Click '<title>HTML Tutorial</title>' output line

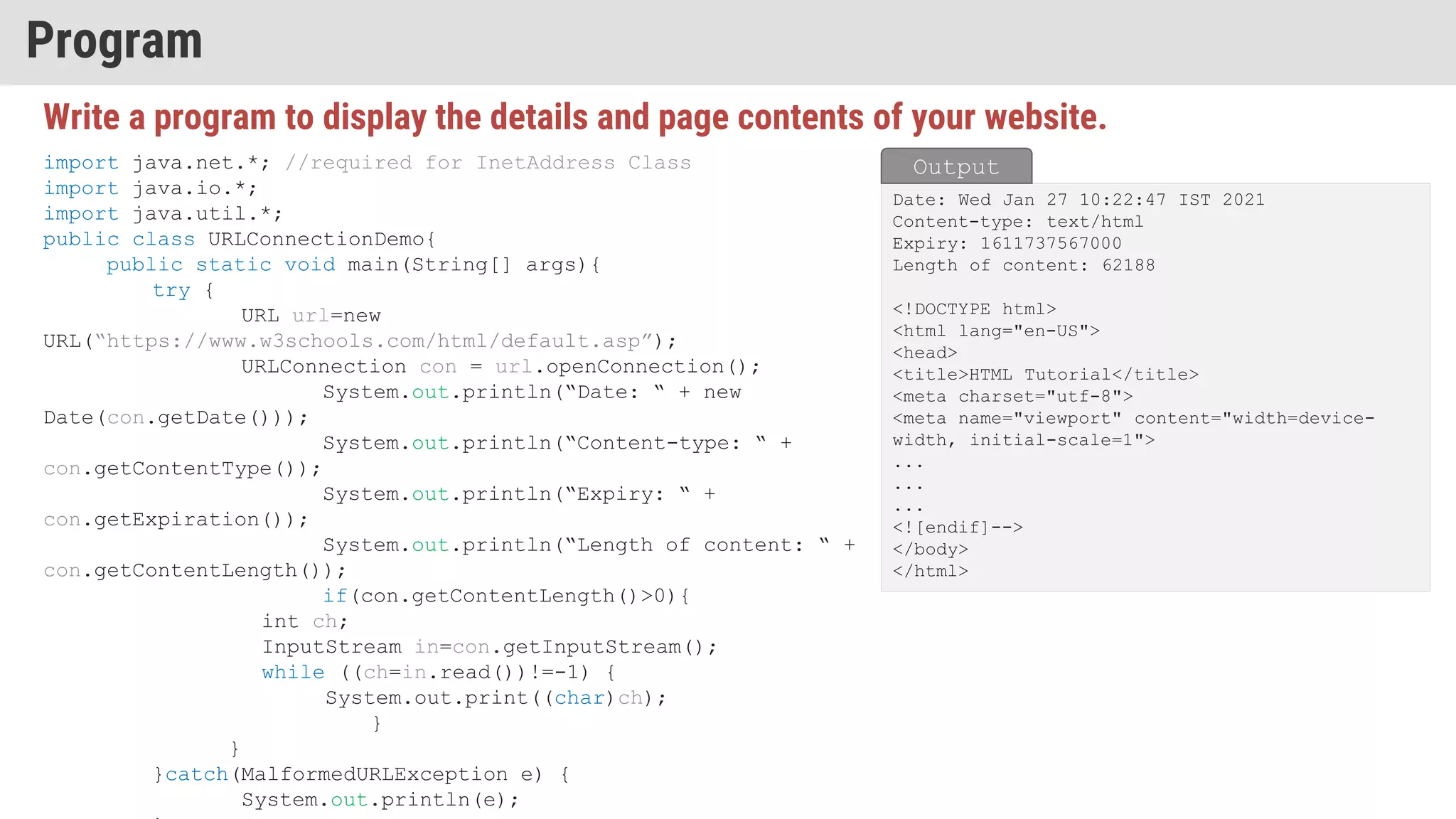(1045, 375)
